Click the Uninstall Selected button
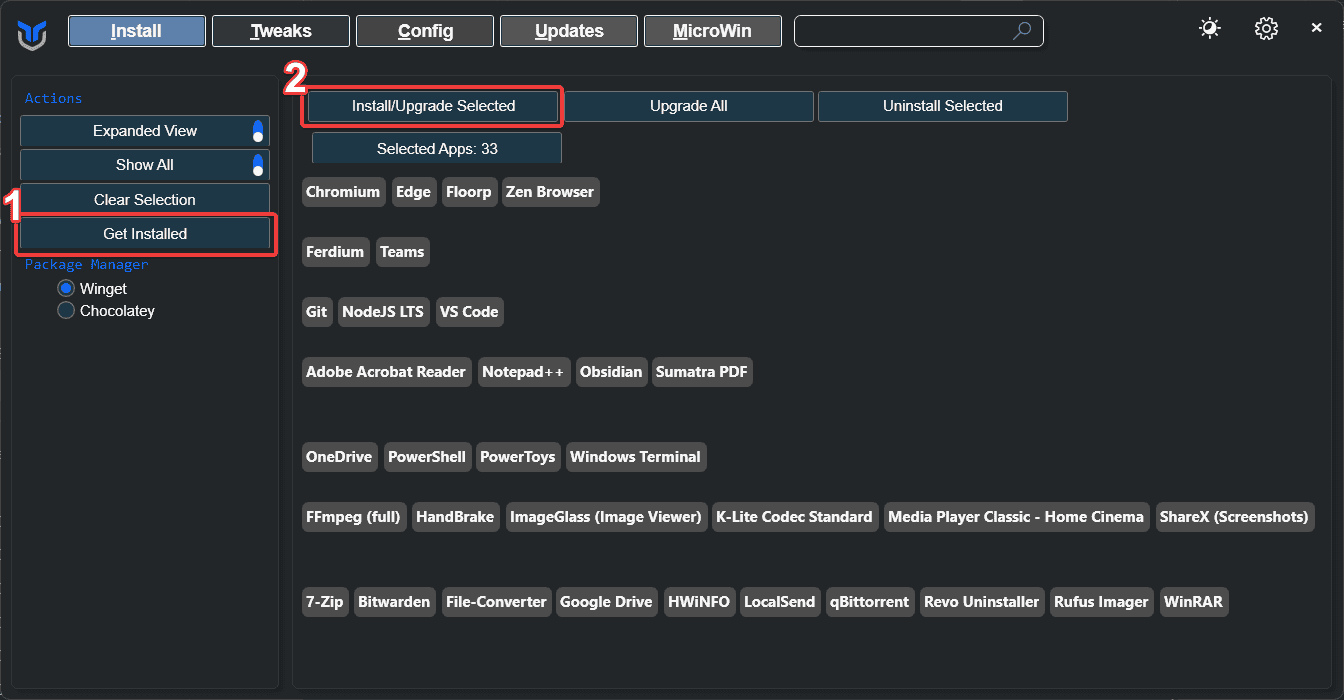 [942, 106]
